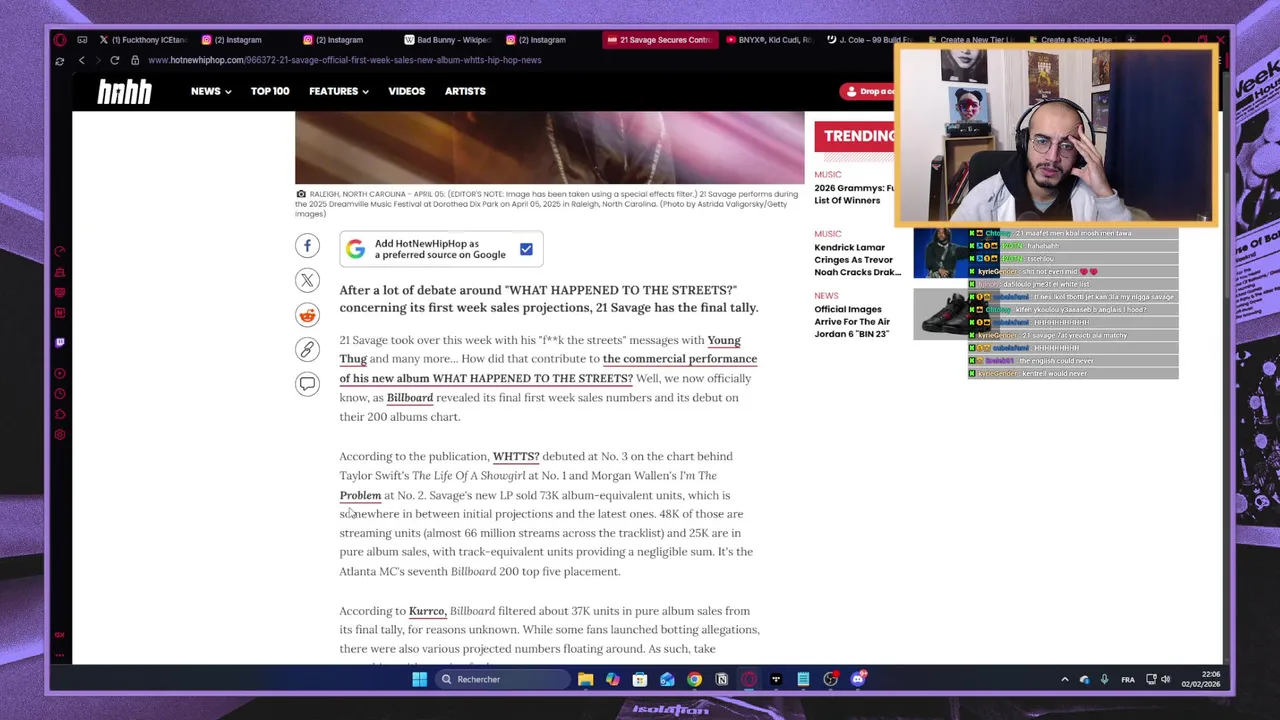The width and height of the screenshot is (1280, 720).
Task: Click the site padlock security icon
Action: pyautogui.click(x=135, y=60)
